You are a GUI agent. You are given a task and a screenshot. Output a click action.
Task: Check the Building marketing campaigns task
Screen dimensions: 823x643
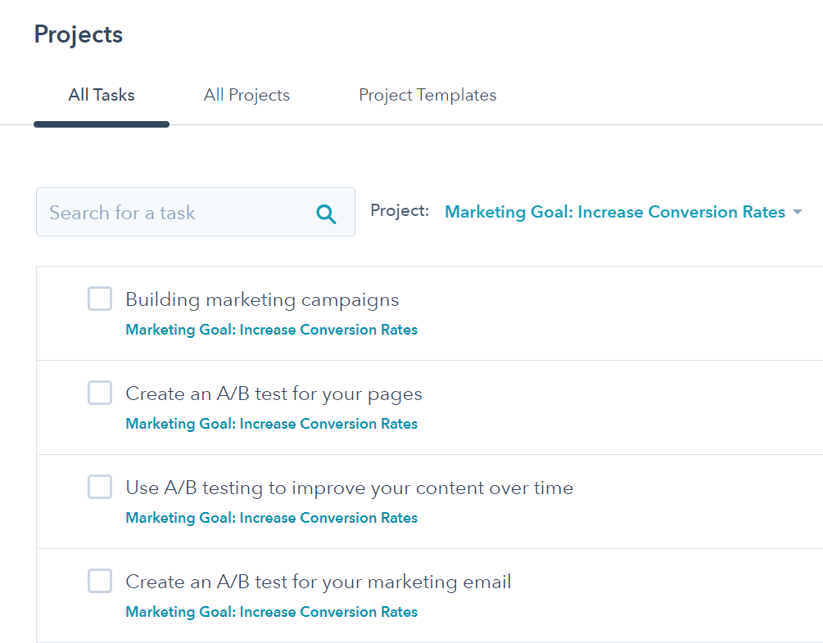[100, 299]
